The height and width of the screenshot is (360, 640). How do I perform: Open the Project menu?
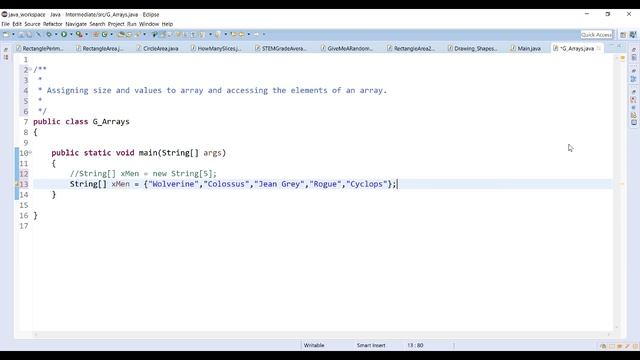[x=116, y=24]
